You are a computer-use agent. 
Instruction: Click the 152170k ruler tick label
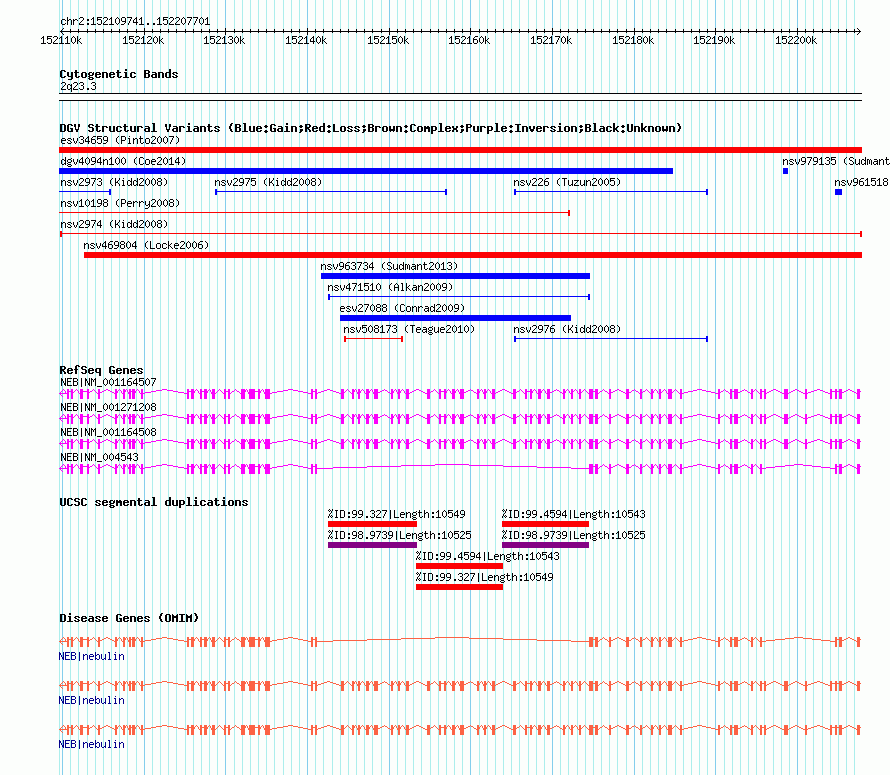tap(551, 40)
